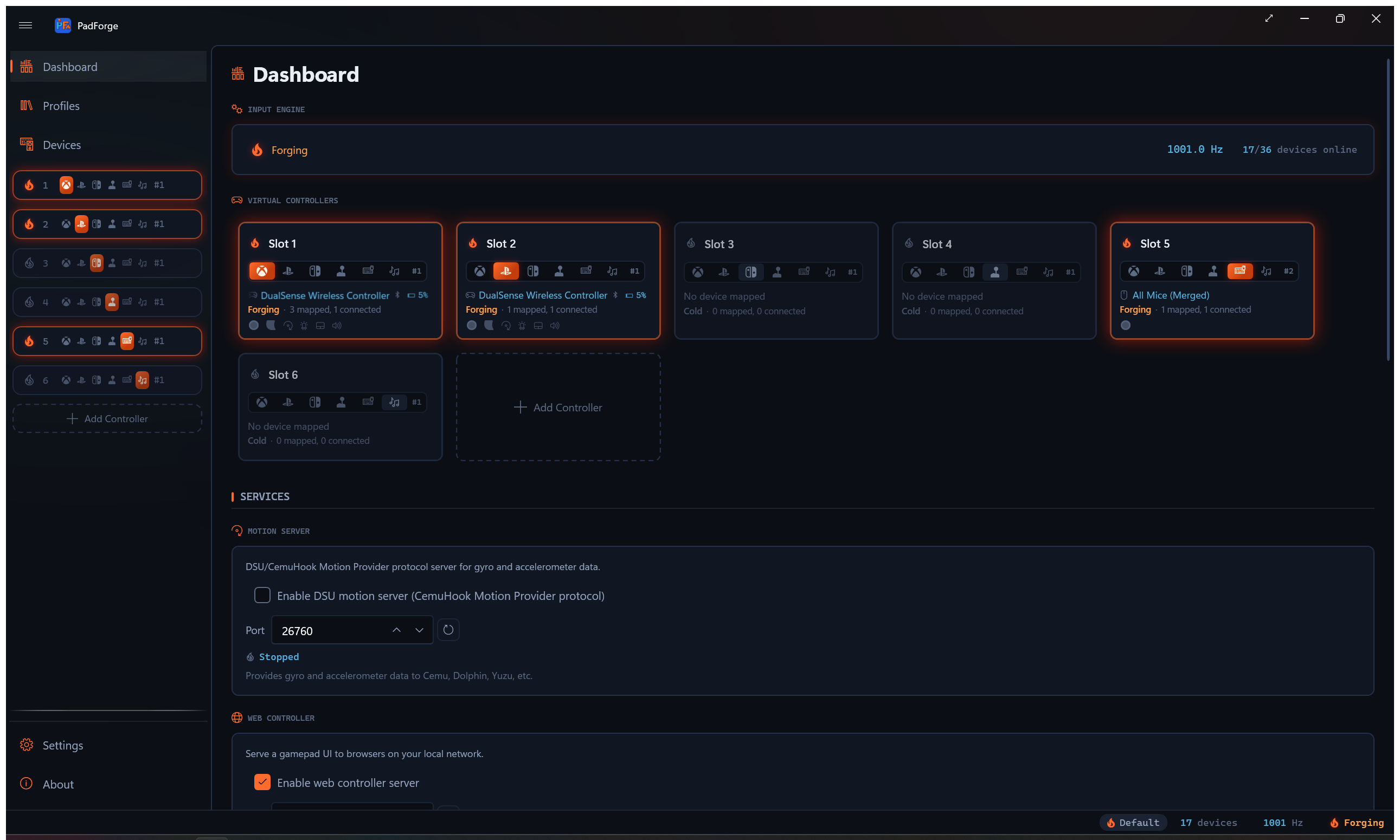Select MIDI type in sidebar slot 4
Viewport: 1400px width, 840px height.
click(x=143, y=302)
